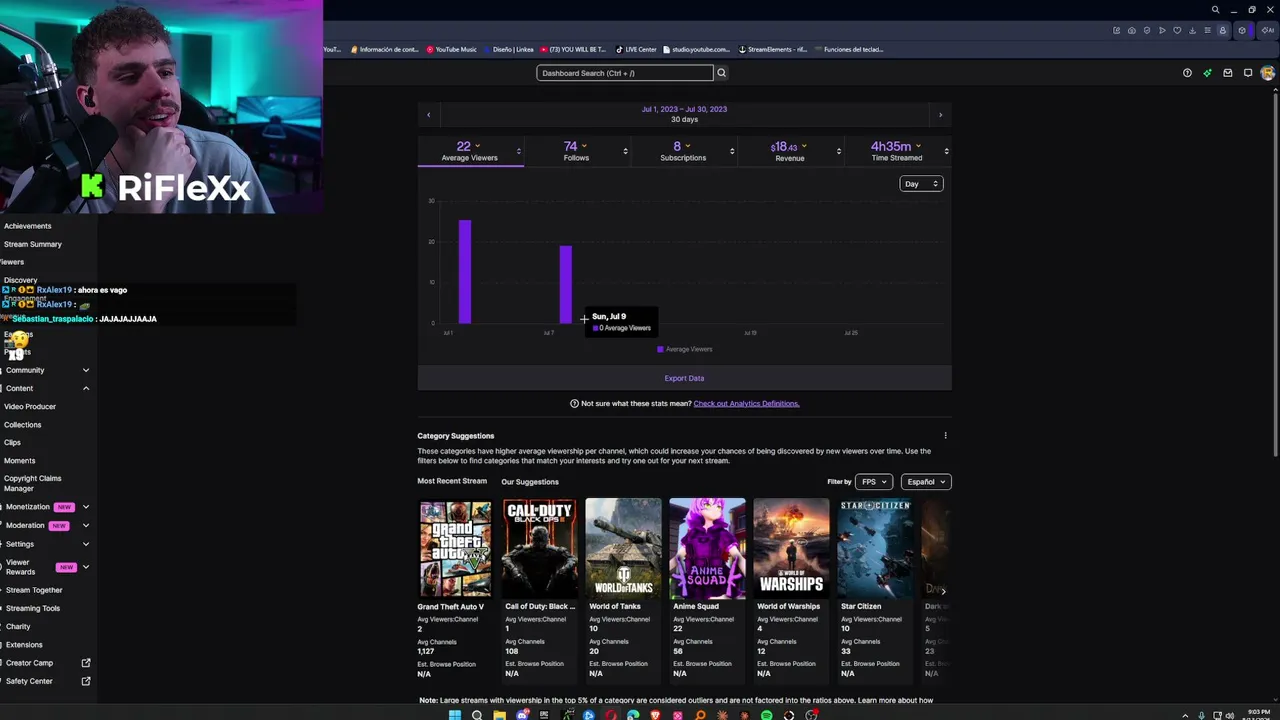Collapse the Content sidebar section

pos(86,388)
